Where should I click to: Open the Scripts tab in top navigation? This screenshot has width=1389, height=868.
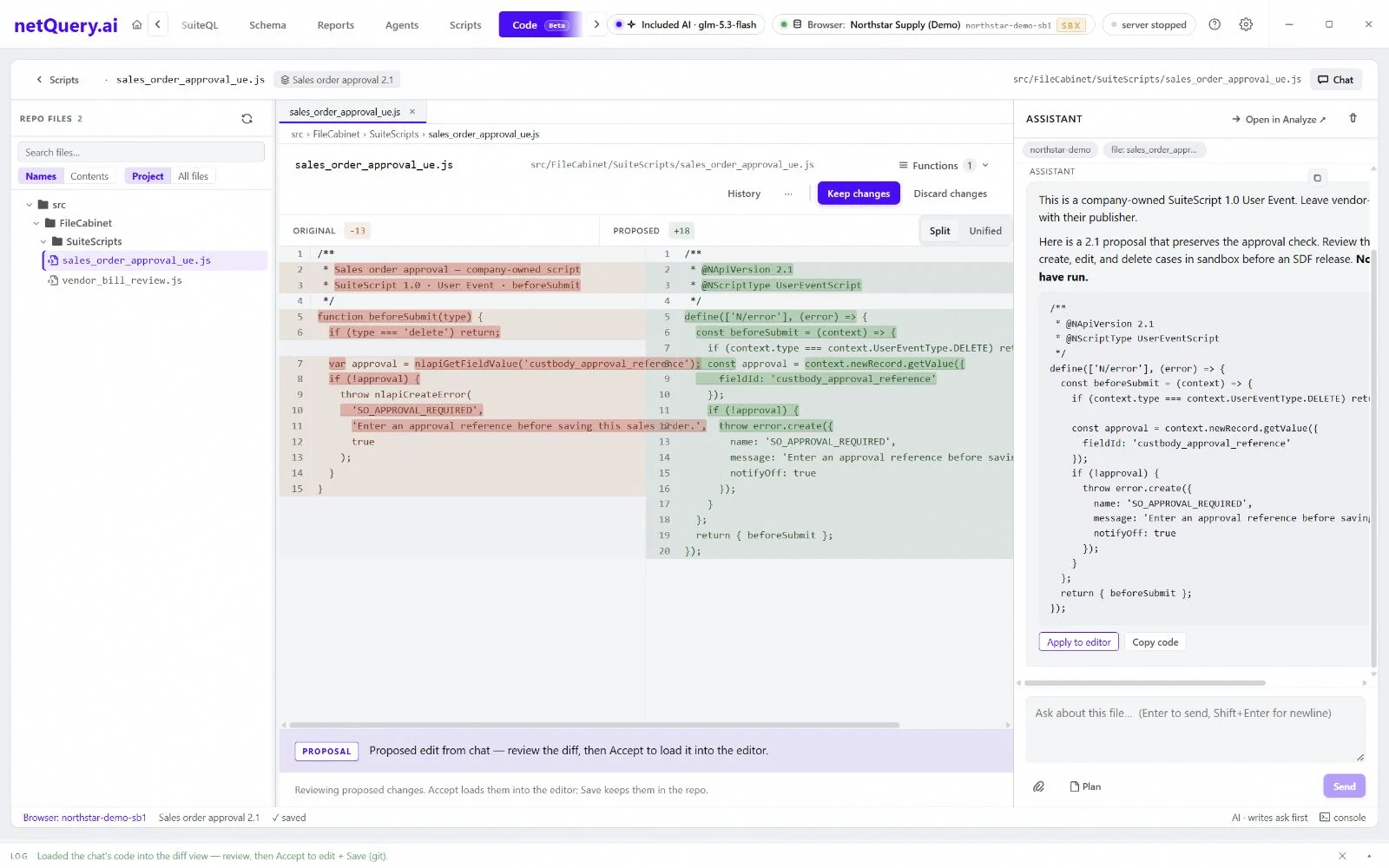465,24
